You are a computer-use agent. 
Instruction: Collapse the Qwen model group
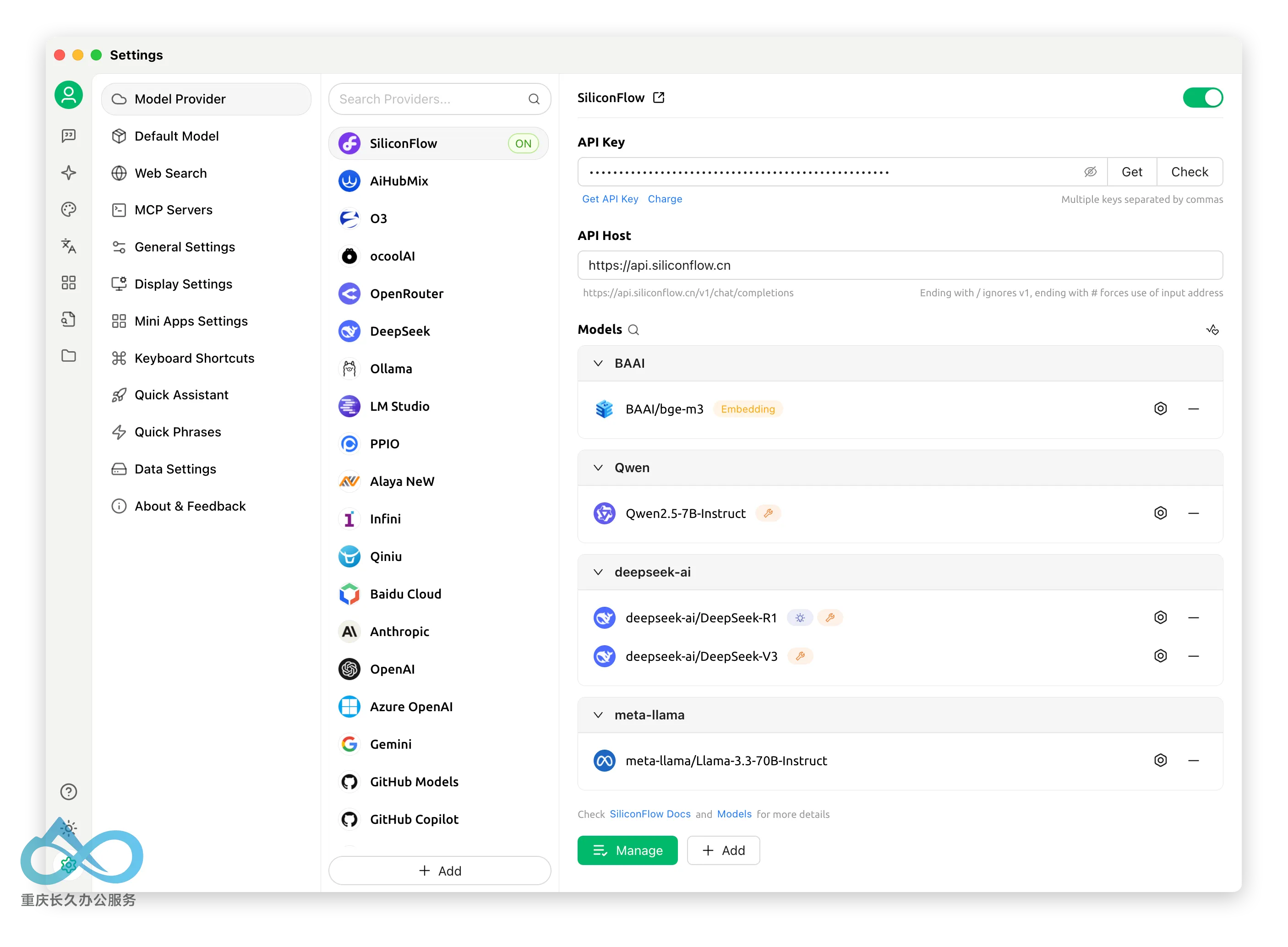pyautogui.click(x=598, y=468)
